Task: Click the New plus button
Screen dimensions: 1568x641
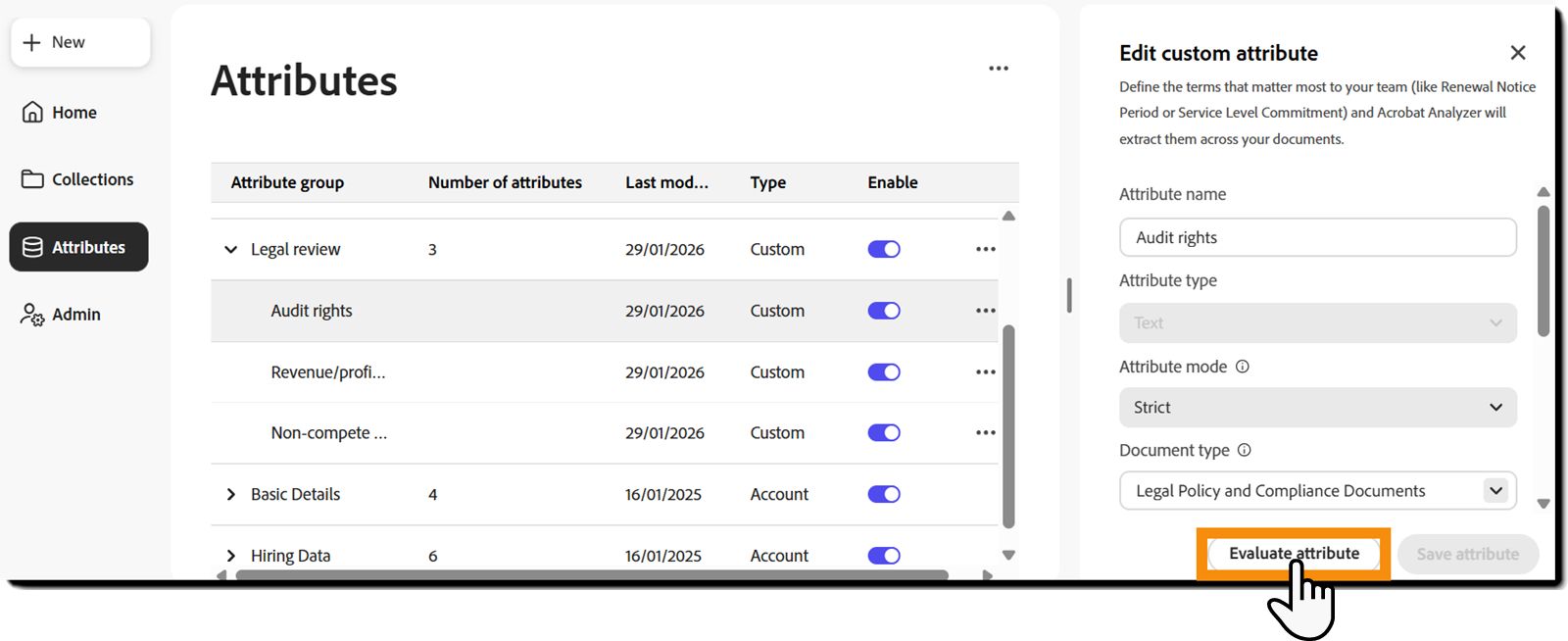Action: pyautogui.click(x=80, y=42)
